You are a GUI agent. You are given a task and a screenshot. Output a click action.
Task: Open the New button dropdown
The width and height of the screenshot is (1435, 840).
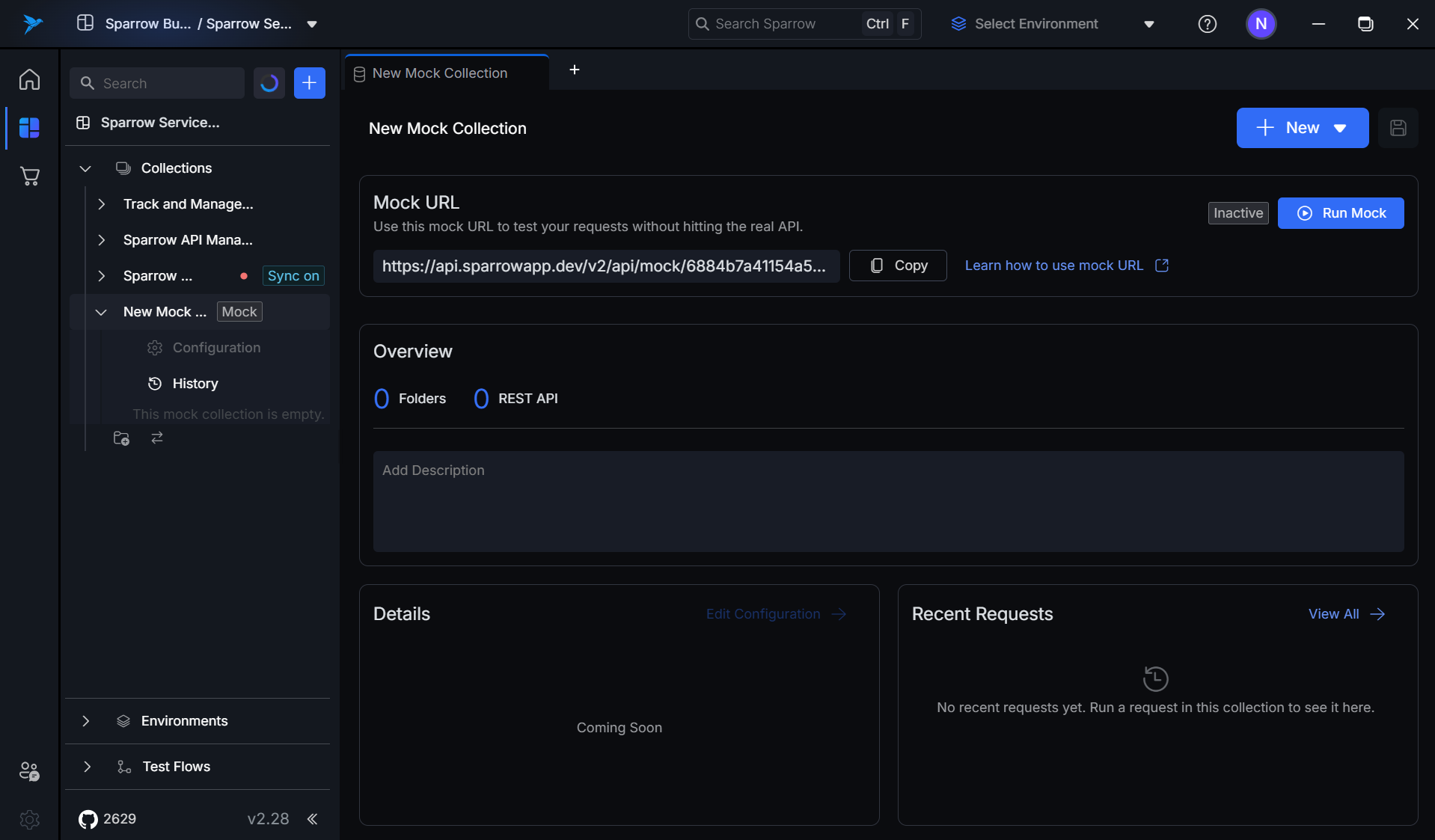point(1340,128)
